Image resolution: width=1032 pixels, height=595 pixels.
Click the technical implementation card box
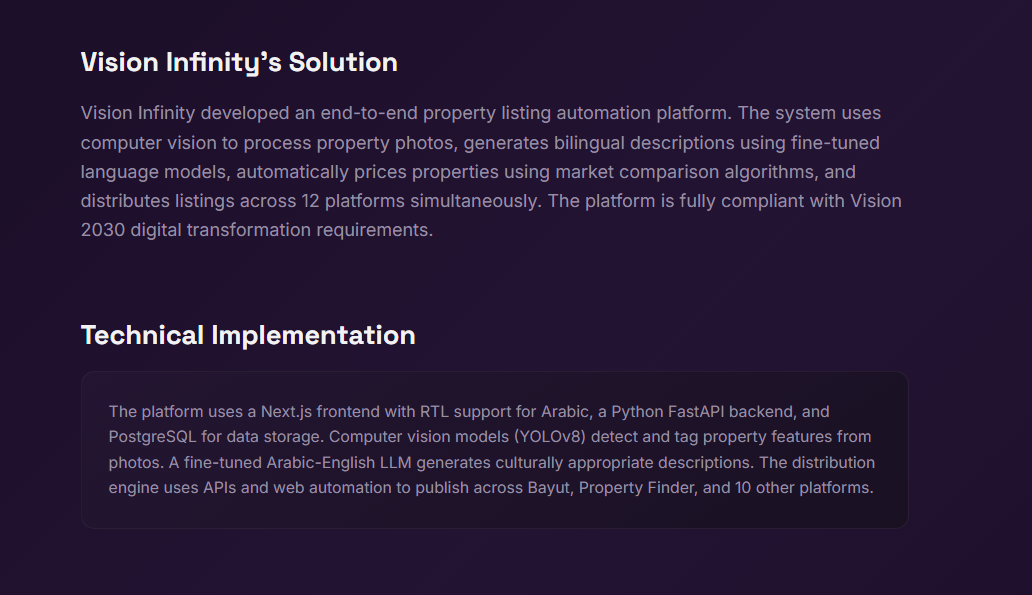pos(494,450)
